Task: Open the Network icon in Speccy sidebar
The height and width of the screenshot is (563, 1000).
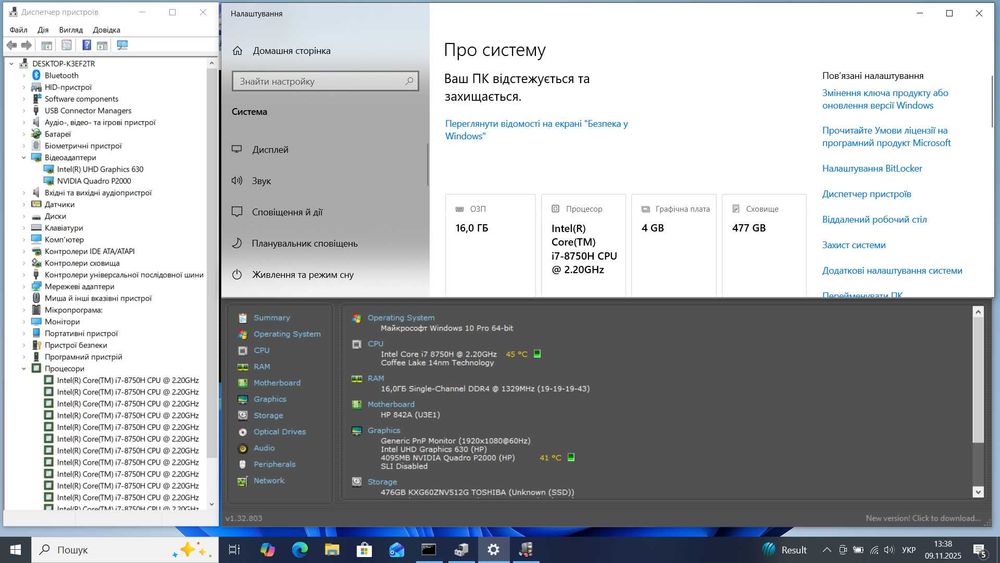Action: [242, 481]
